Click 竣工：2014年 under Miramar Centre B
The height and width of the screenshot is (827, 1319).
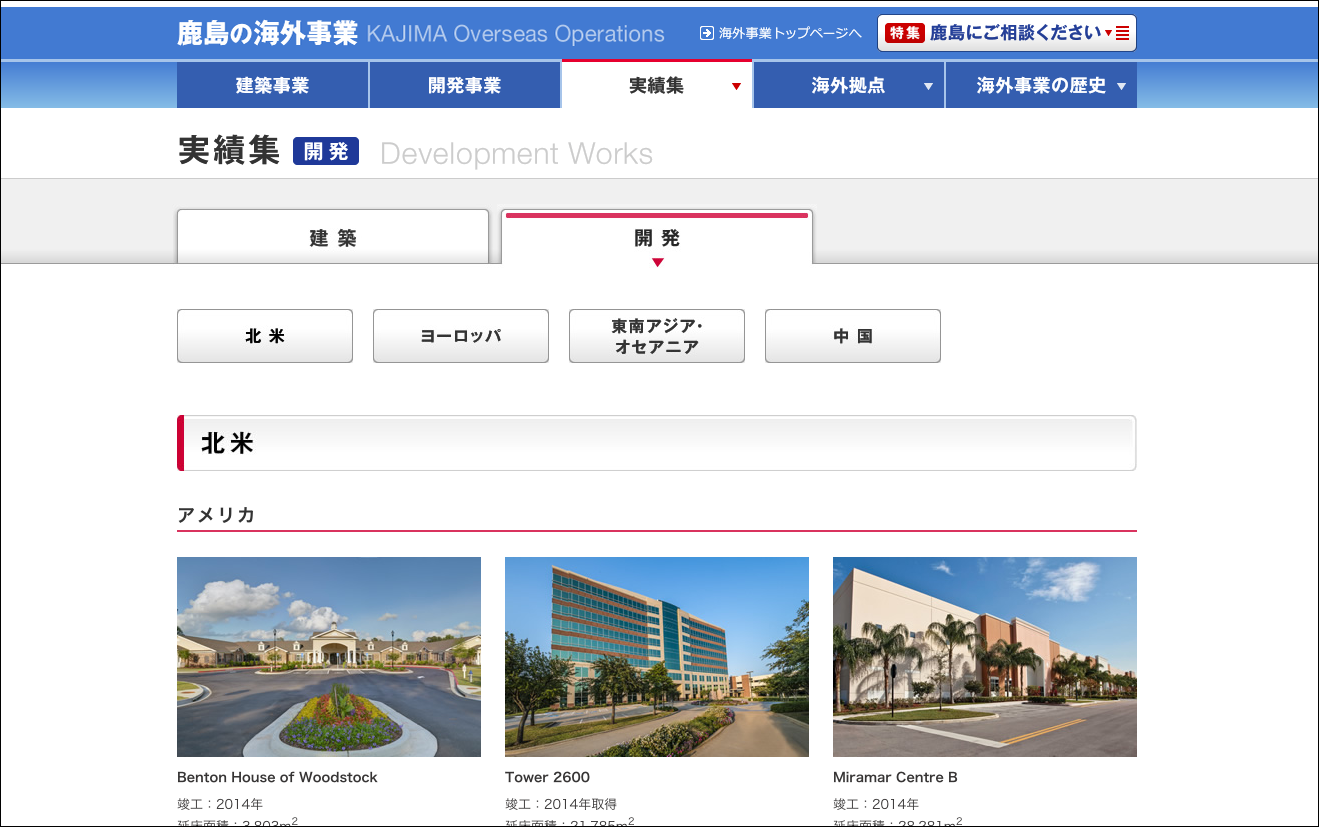tap(876, 804)
